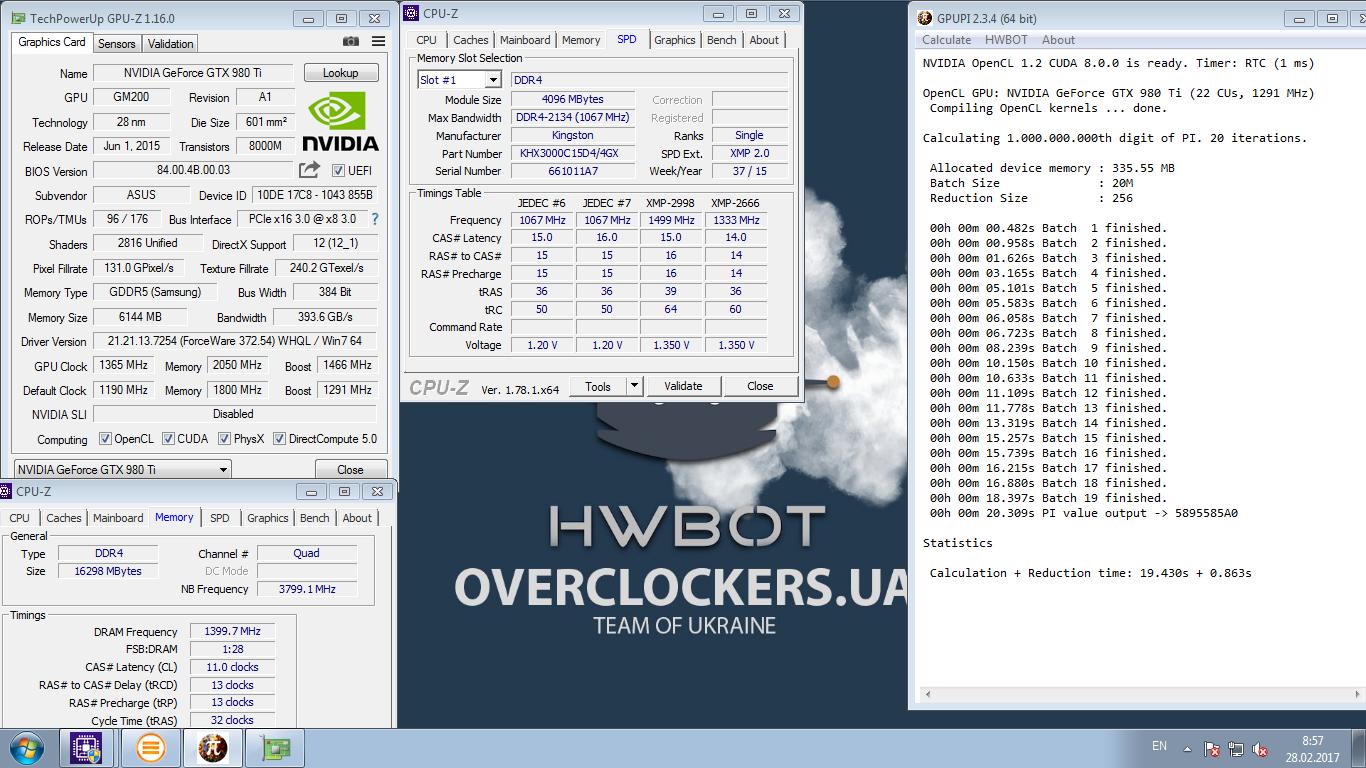The image size is (1366, 768).
Task: Open the orange round app in taskbar
Action: click(151, 748)
